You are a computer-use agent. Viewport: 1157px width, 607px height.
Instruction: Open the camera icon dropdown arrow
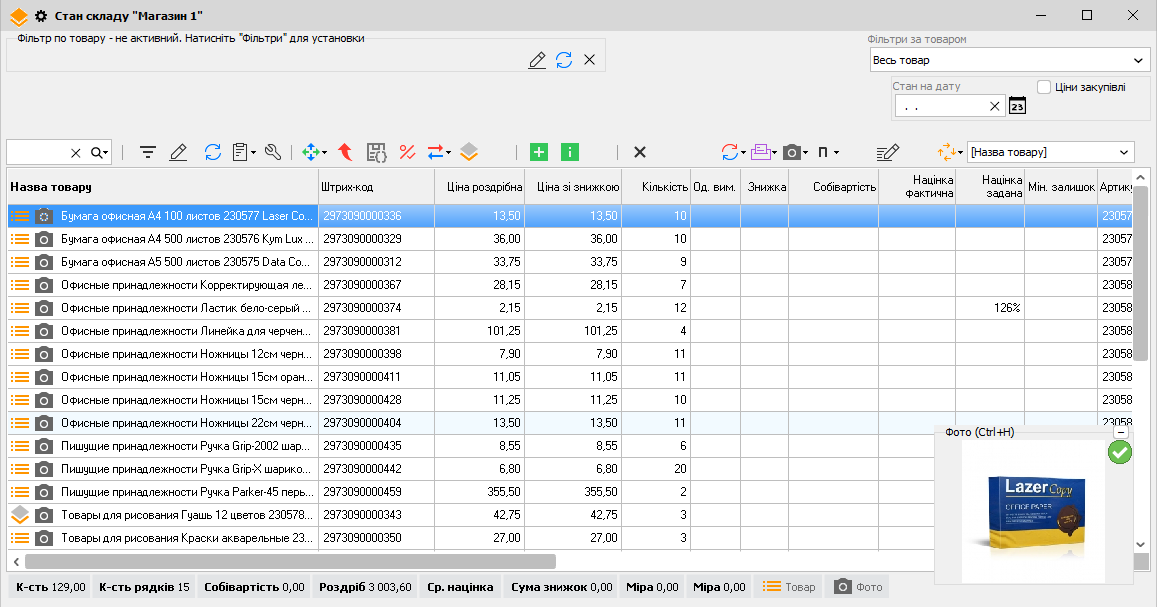[805, 153]
